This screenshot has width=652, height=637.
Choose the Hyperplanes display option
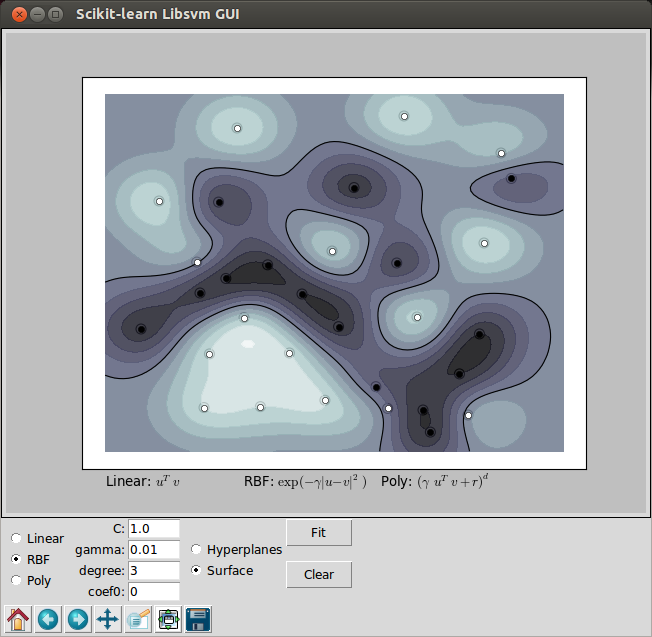coord(196,549)
